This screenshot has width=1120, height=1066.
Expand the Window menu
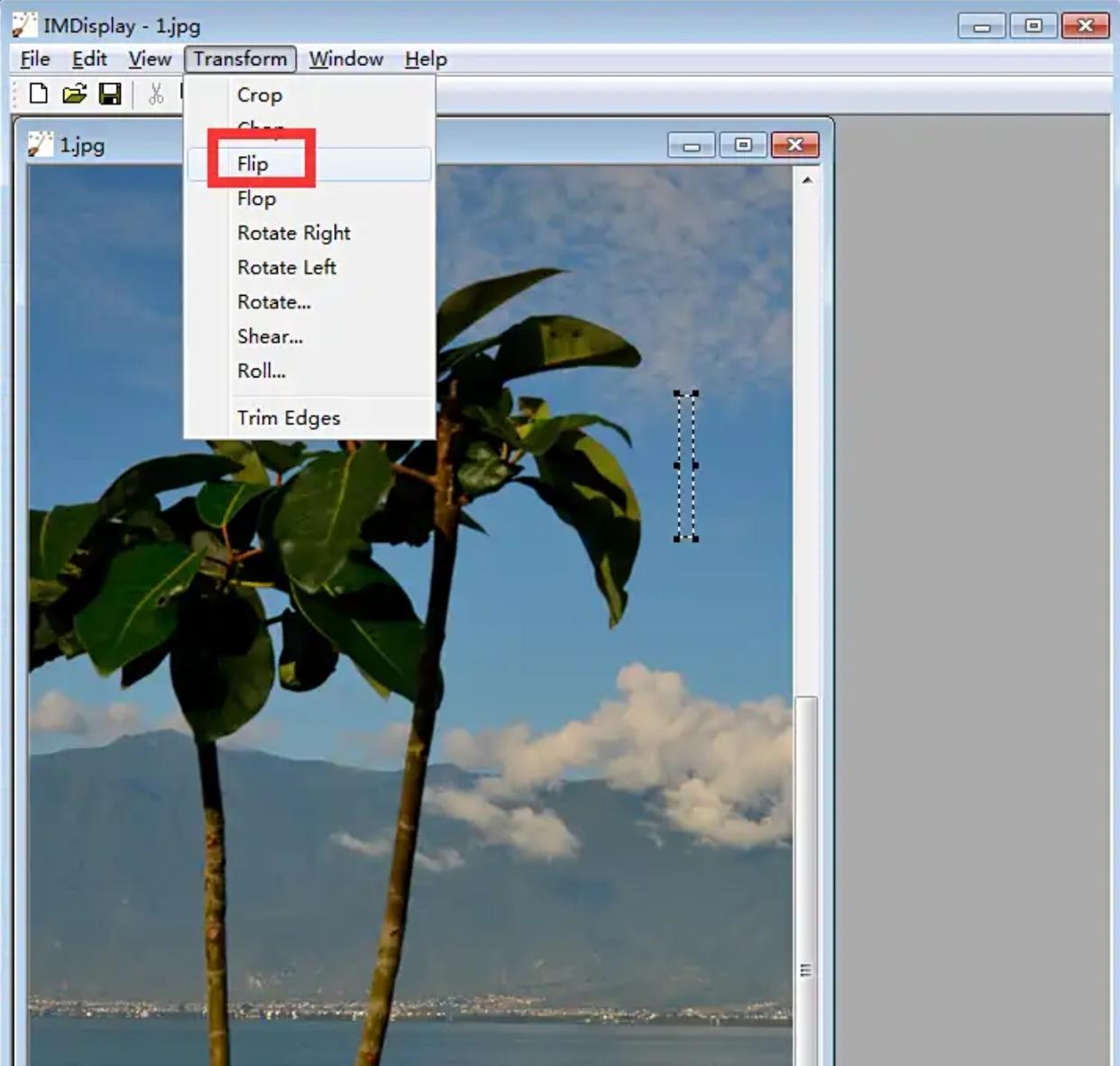coord(346,60)
